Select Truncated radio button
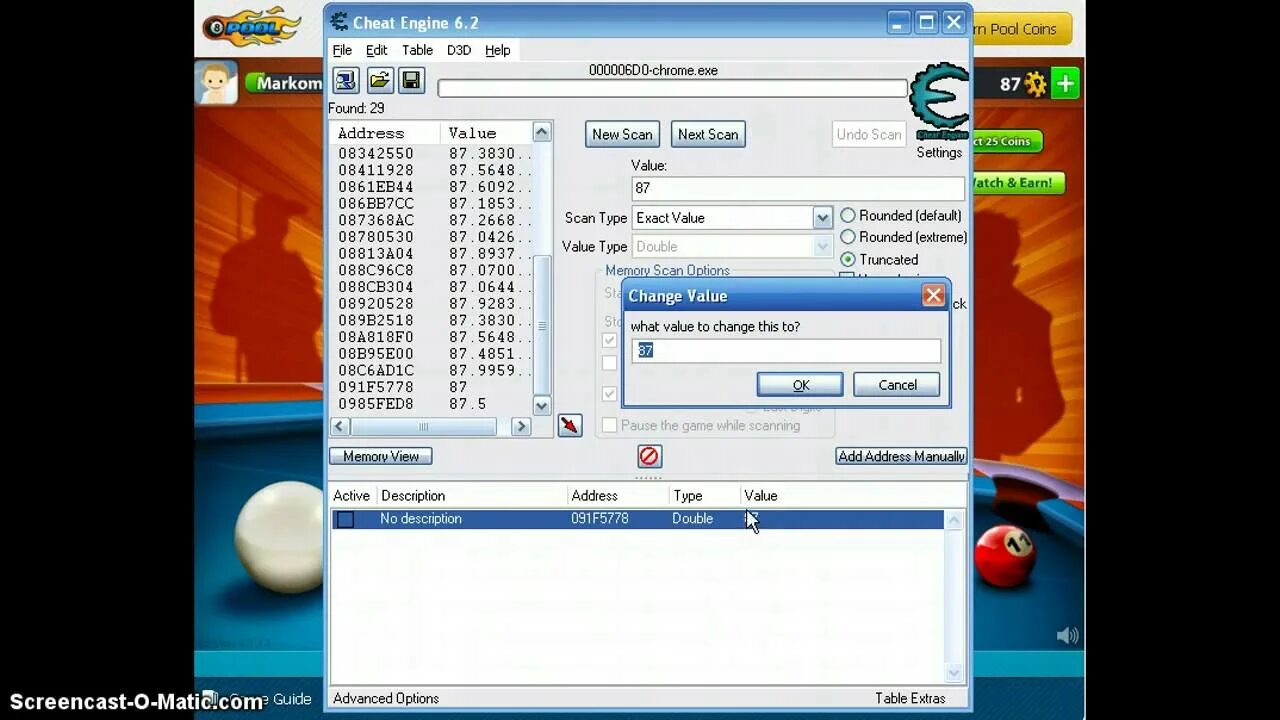 point(848,259)
